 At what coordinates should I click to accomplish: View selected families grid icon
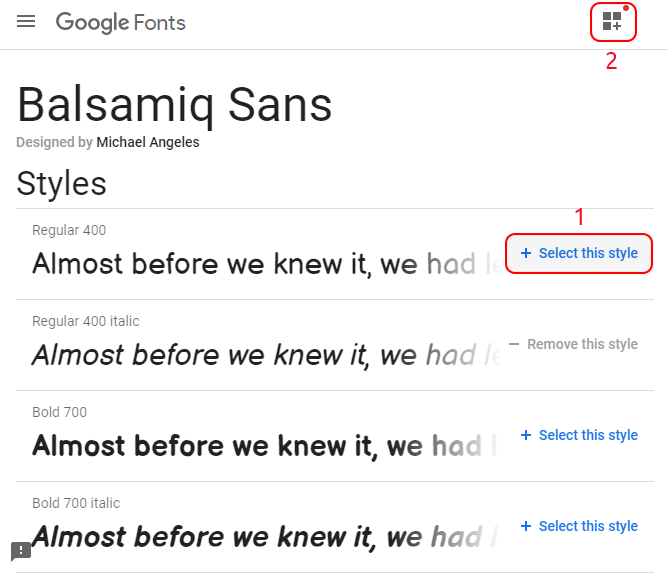pos(613,21)
